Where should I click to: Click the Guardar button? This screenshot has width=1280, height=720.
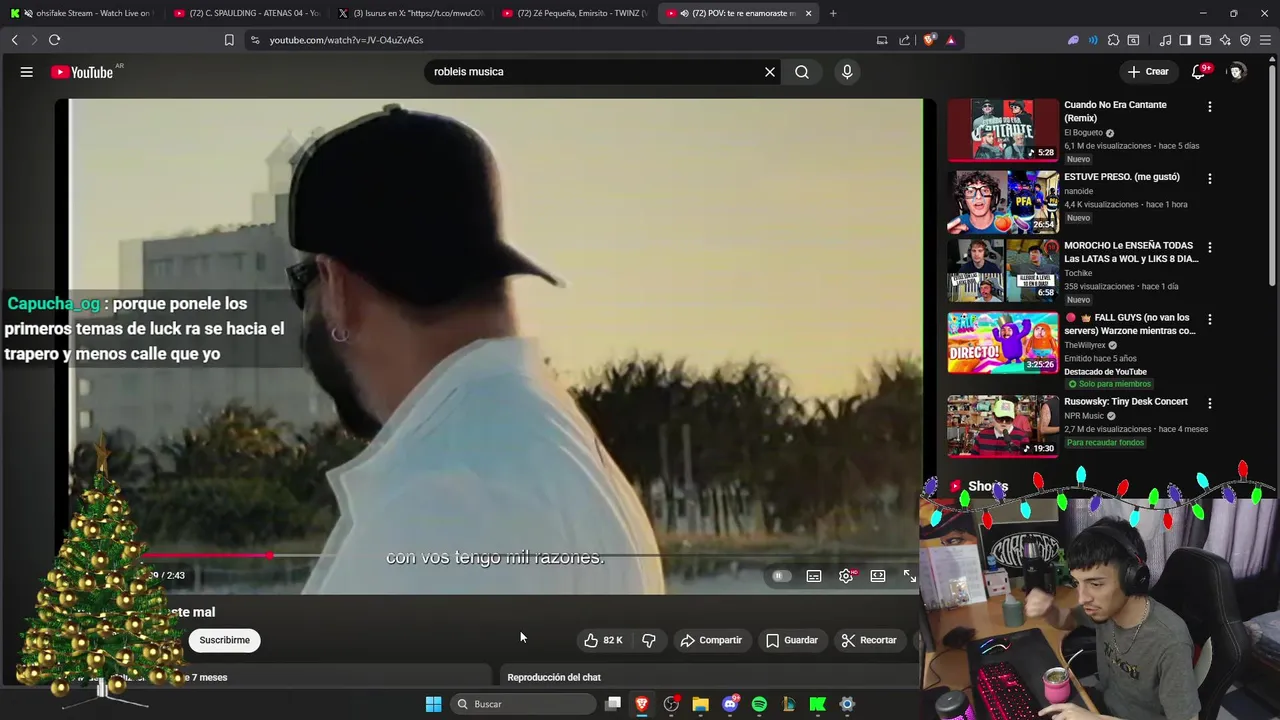pos(792,640)
